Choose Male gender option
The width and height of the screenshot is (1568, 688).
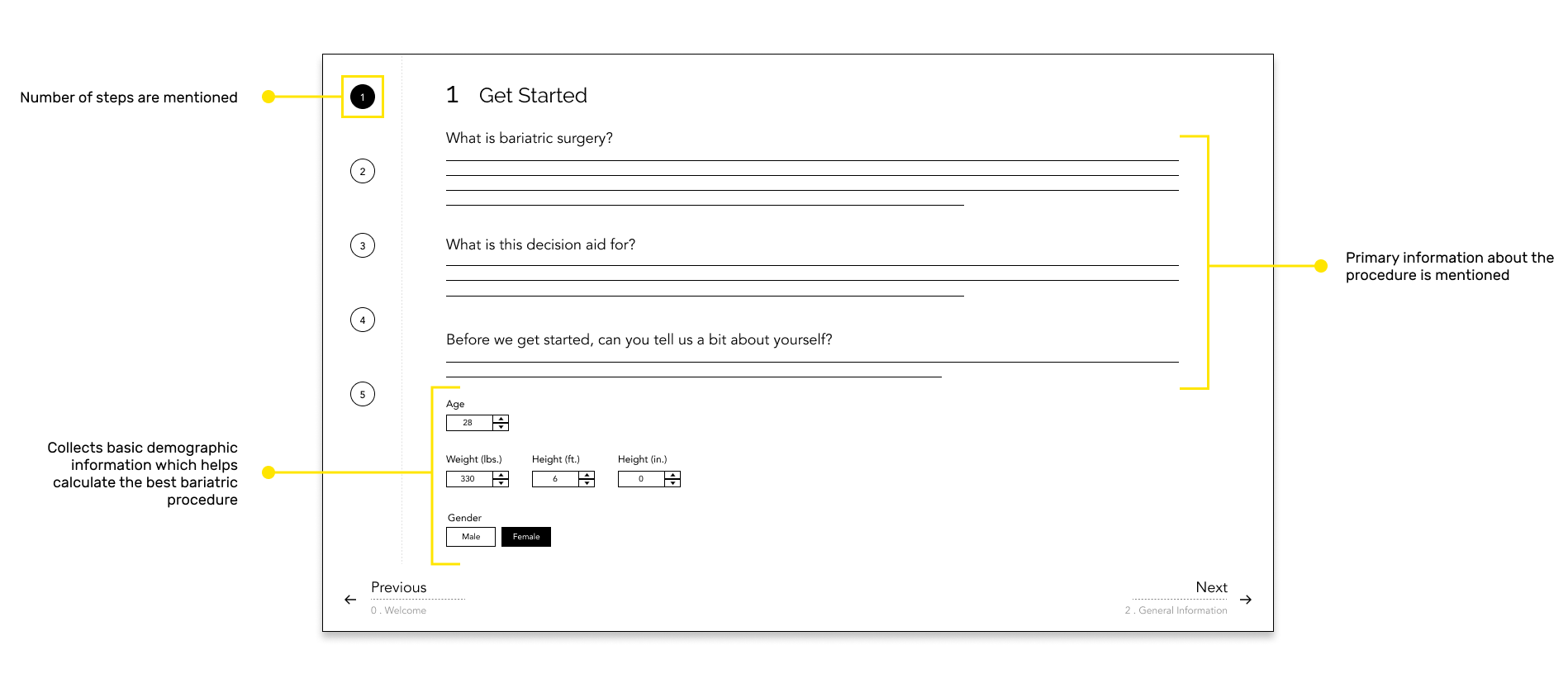[471, 537]
